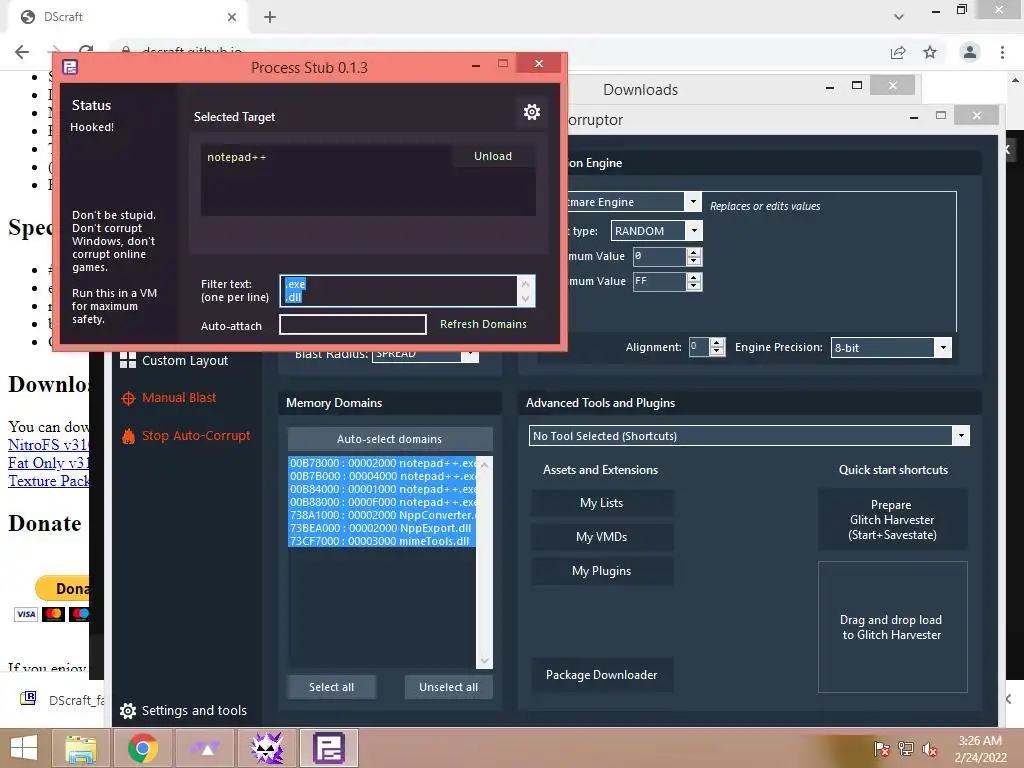
Task: Open Process Stub settings gear
Action: point(532,112)
